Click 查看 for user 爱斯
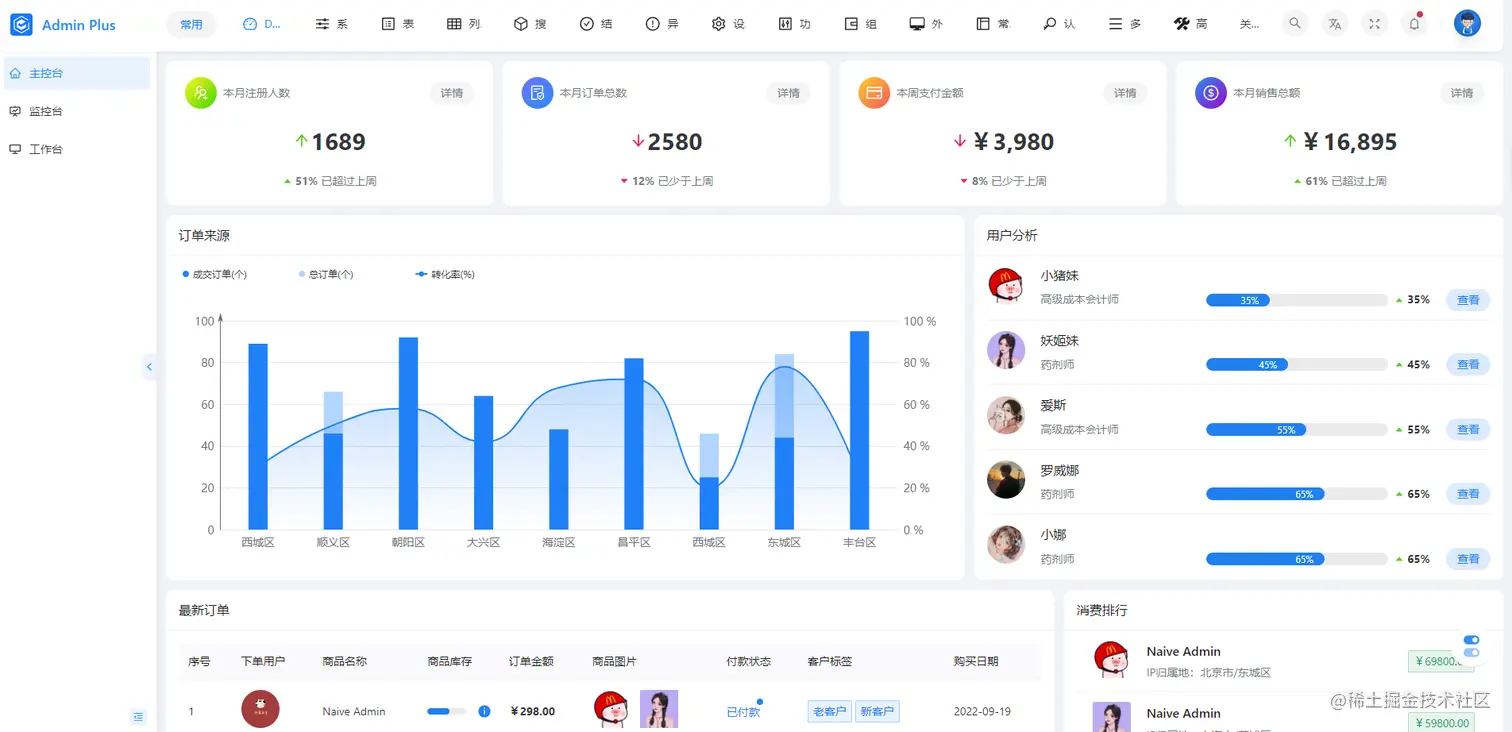This screenshot has width=1512, height=732. (1468, 429)
